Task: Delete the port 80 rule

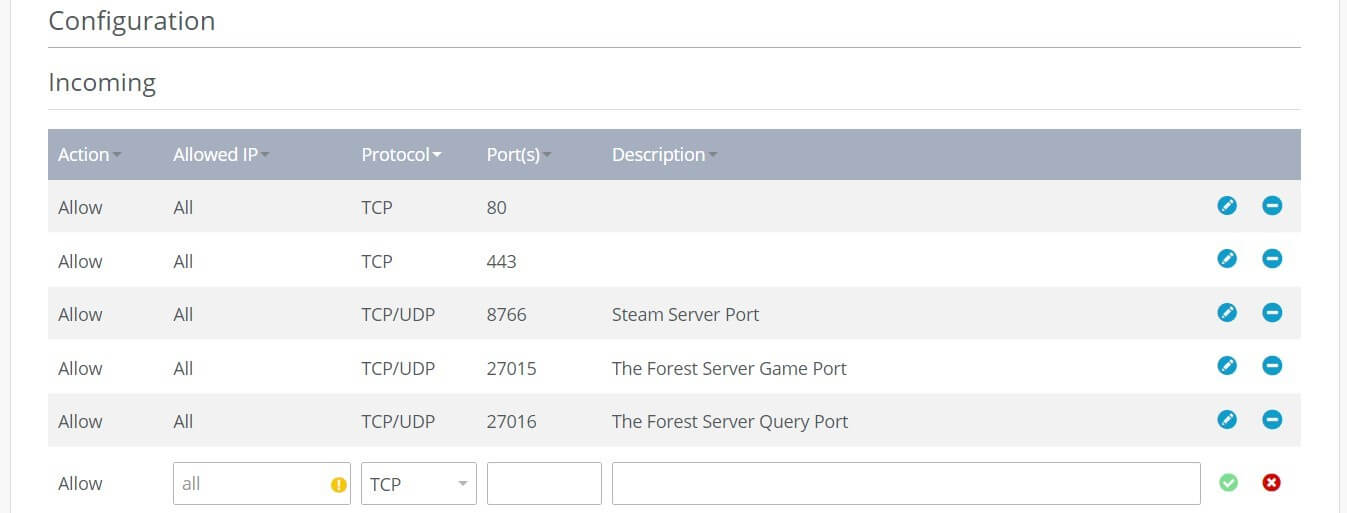Action: point(1272,206)
